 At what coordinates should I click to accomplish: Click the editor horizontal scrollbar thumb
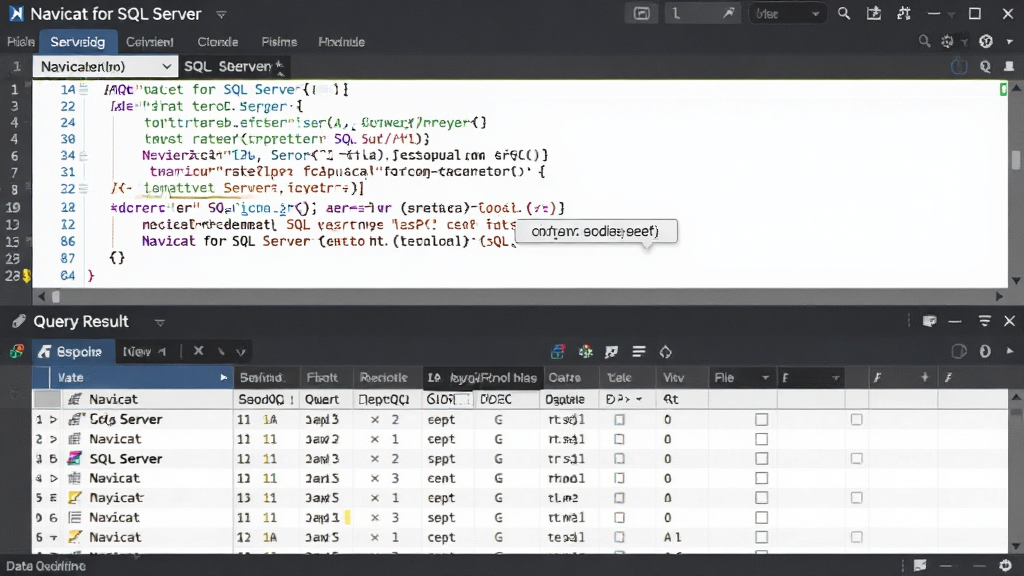point(56,296)
